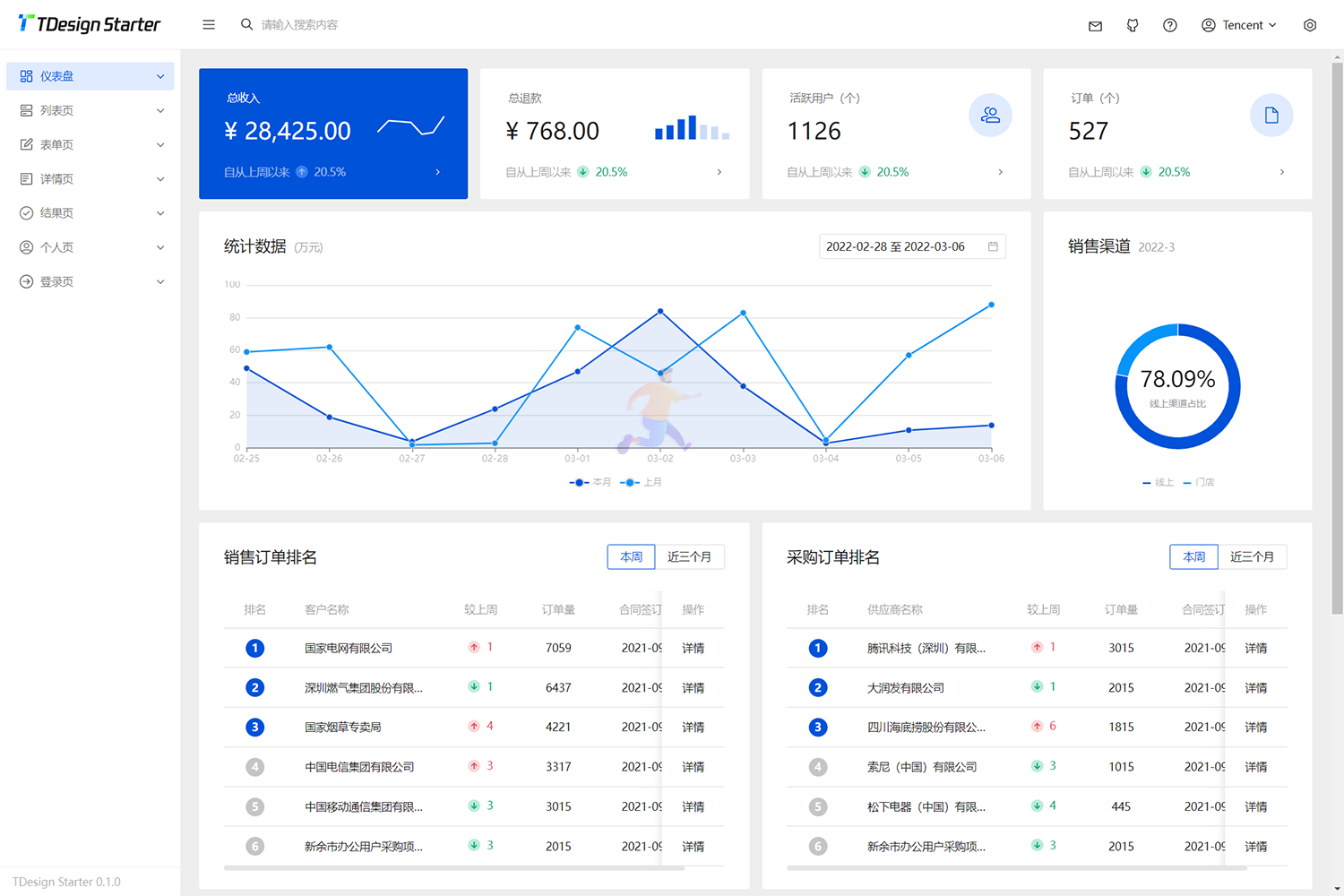The height and width of the screenshot is (896, 1344).
Task: Click the 78.09% donut progress chart
Action: pos(1177,386)
